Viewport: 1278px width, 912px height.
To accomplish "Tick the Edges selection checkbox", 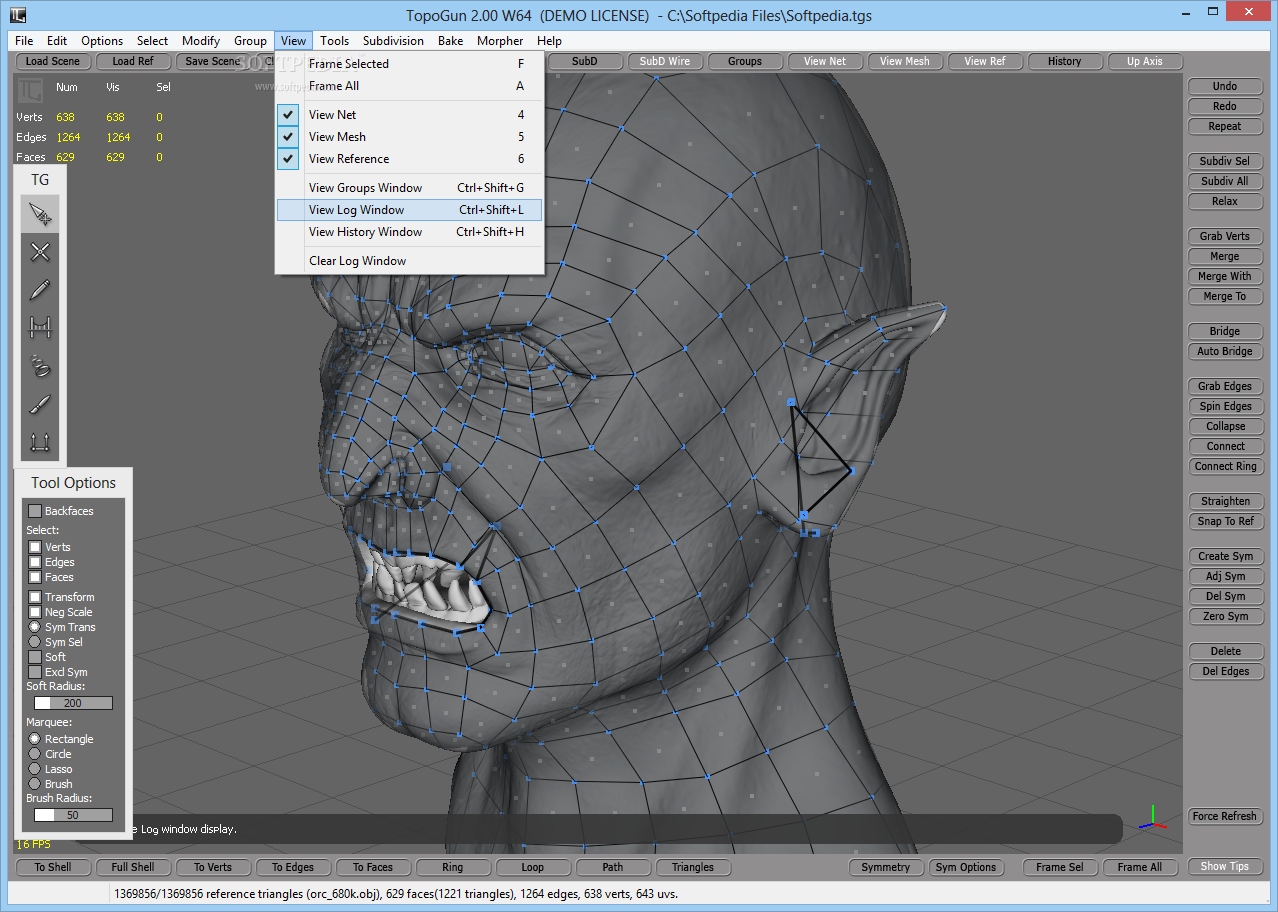I will pos(35,562).
